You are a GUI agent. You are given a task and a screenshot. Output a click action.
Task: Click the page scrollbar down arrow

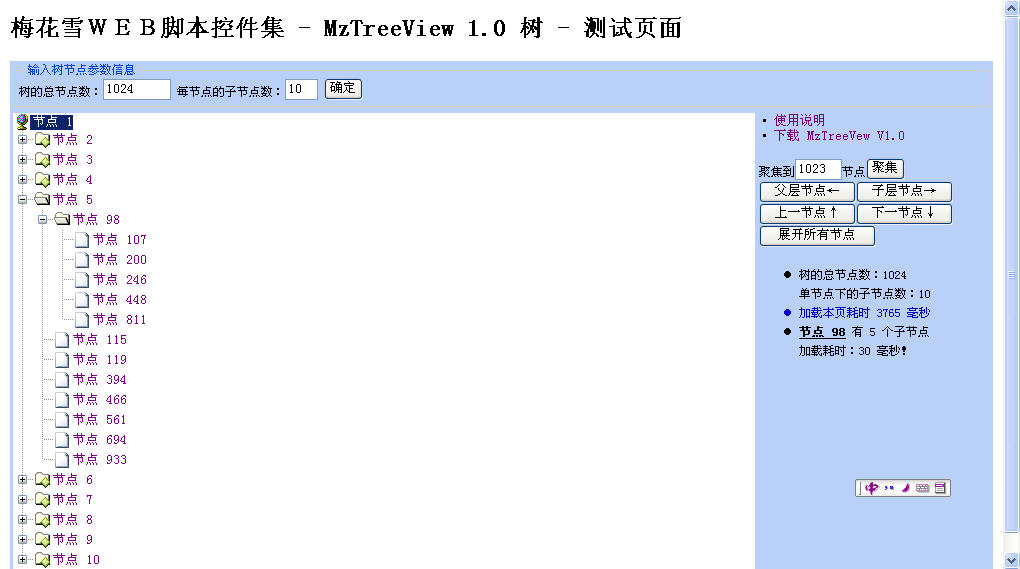tap(1012, 561)
